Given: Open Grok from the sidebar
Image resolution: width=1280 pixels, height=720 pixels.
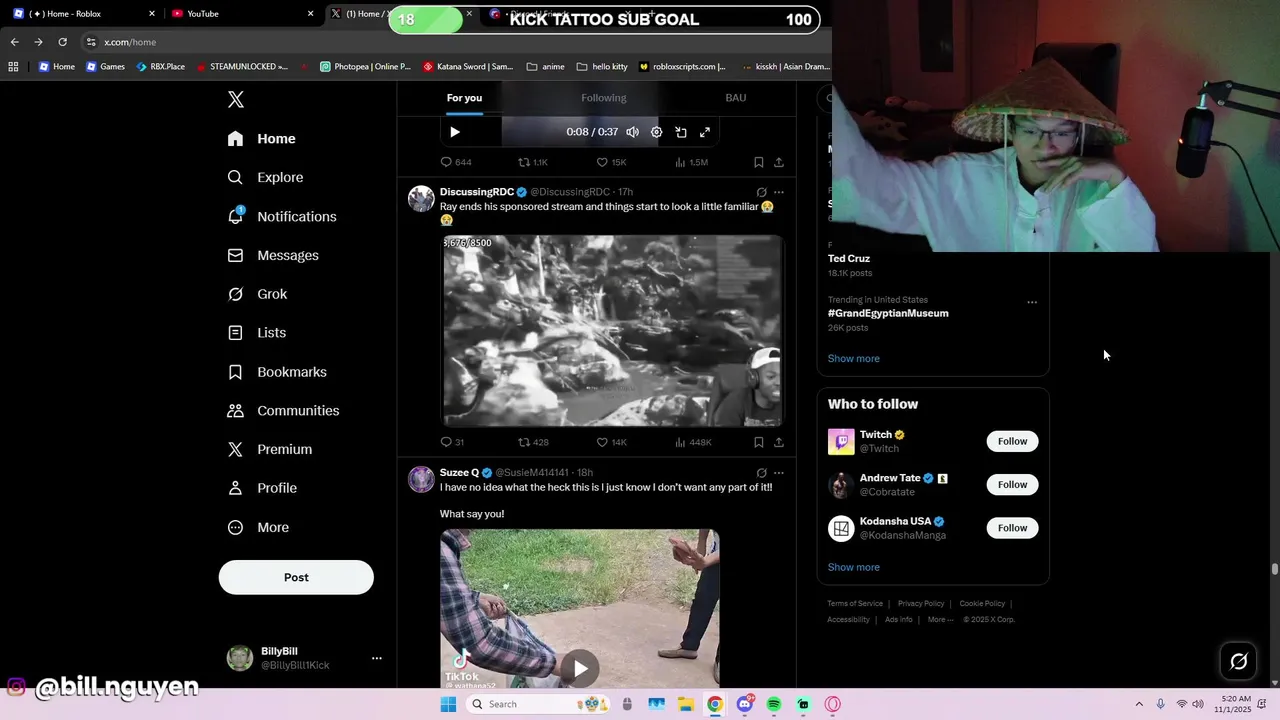Looking at the screenshot, I should click(257, 294).
